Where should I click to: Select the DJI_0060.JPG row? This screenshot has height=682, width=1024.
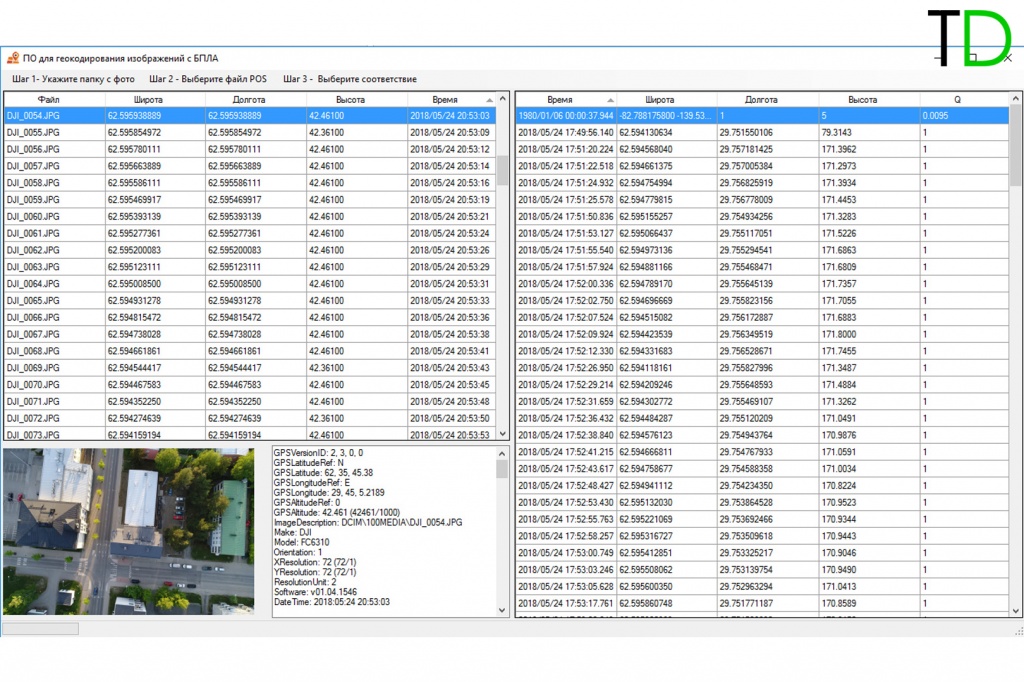(x=34, y=217)
